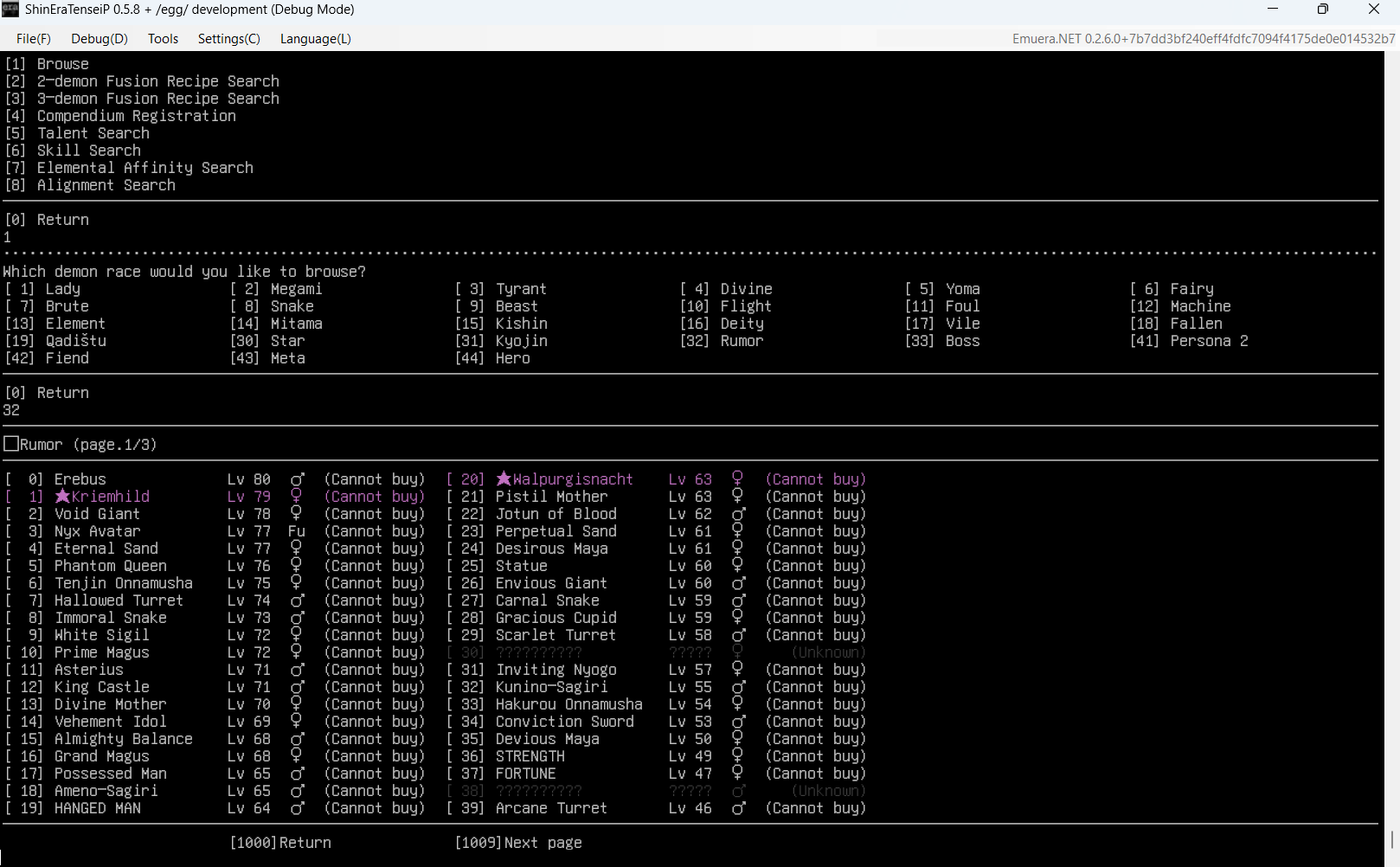Select the Void Giant entry
This screenshot has width=1400, height=867.
(215, 514)
